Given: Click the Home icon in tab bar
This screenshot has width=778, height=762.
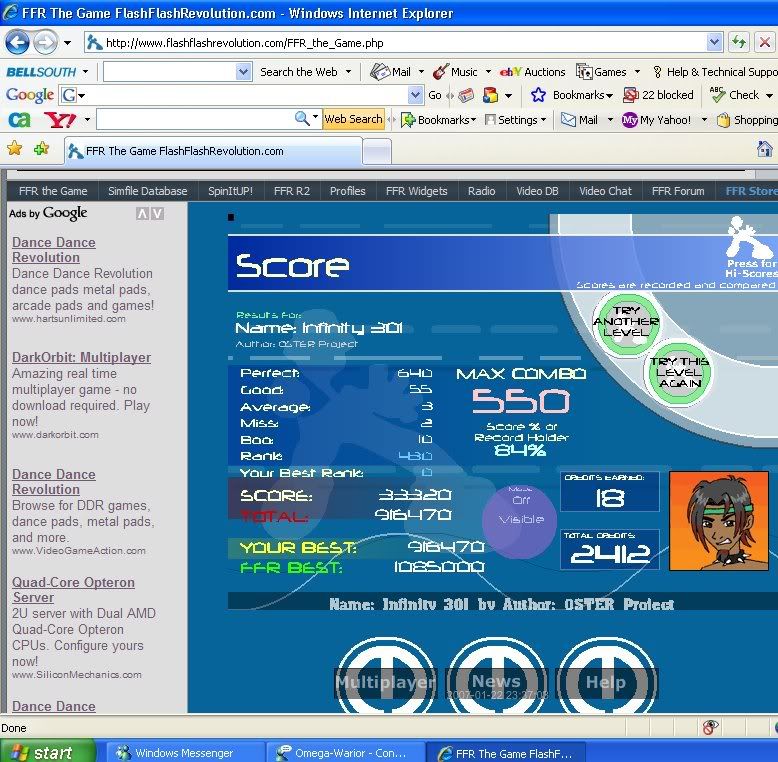Looking at the screenshot, I should click(765, 149).
